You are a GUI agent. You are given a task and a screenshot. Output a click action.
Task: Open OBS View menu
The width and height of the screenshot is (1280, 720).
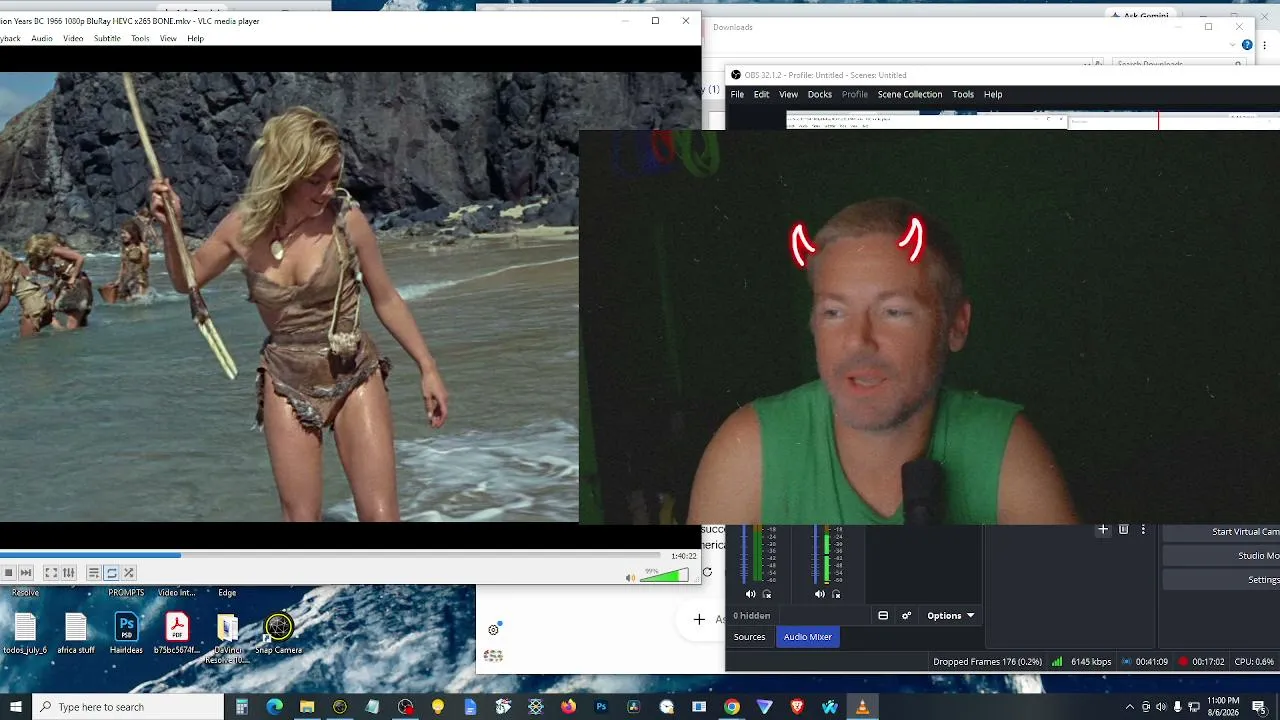pyautogui.click(x=788, y=94)
